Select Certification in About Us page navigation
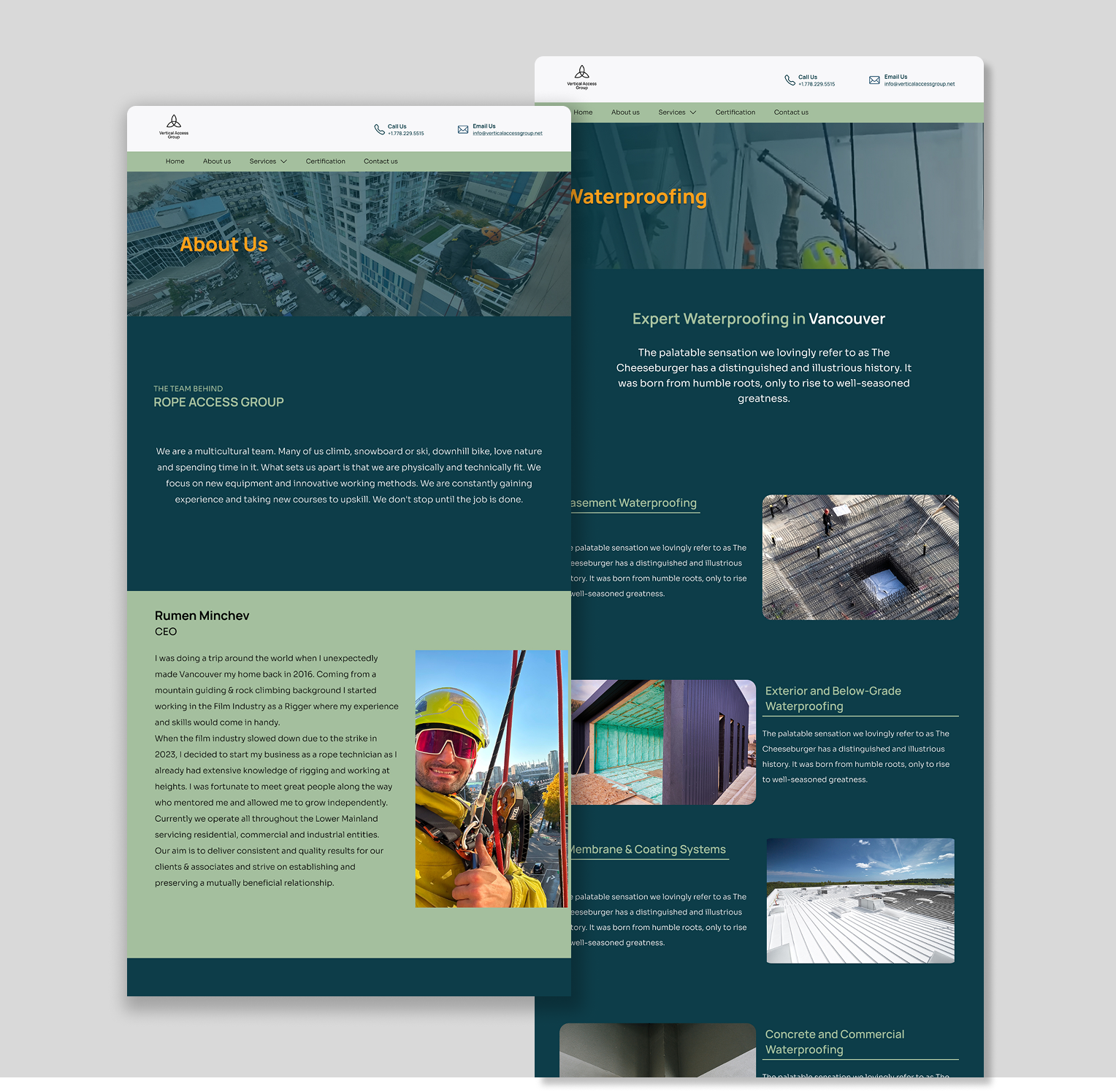1116x1092 pixels. [325, 161]
